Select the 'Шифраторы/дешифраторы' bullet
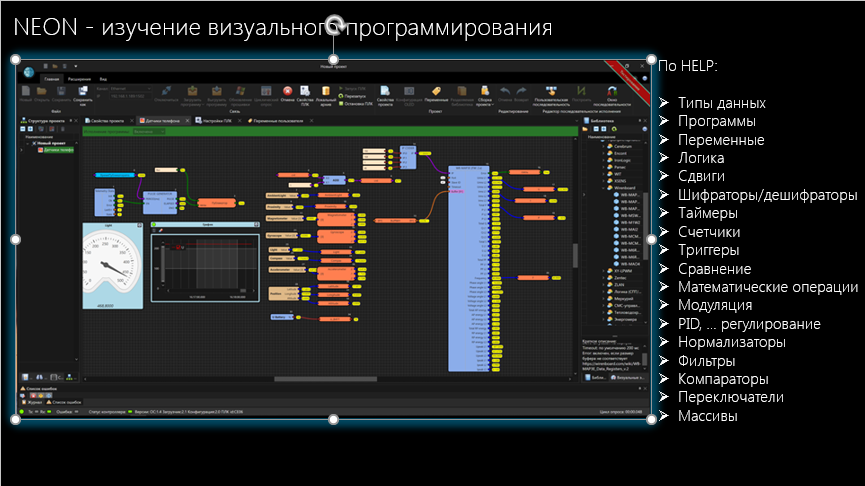Image resolution: width=865 pixels, height=486 pixels. pyautogui.click(x=767, y=195)
